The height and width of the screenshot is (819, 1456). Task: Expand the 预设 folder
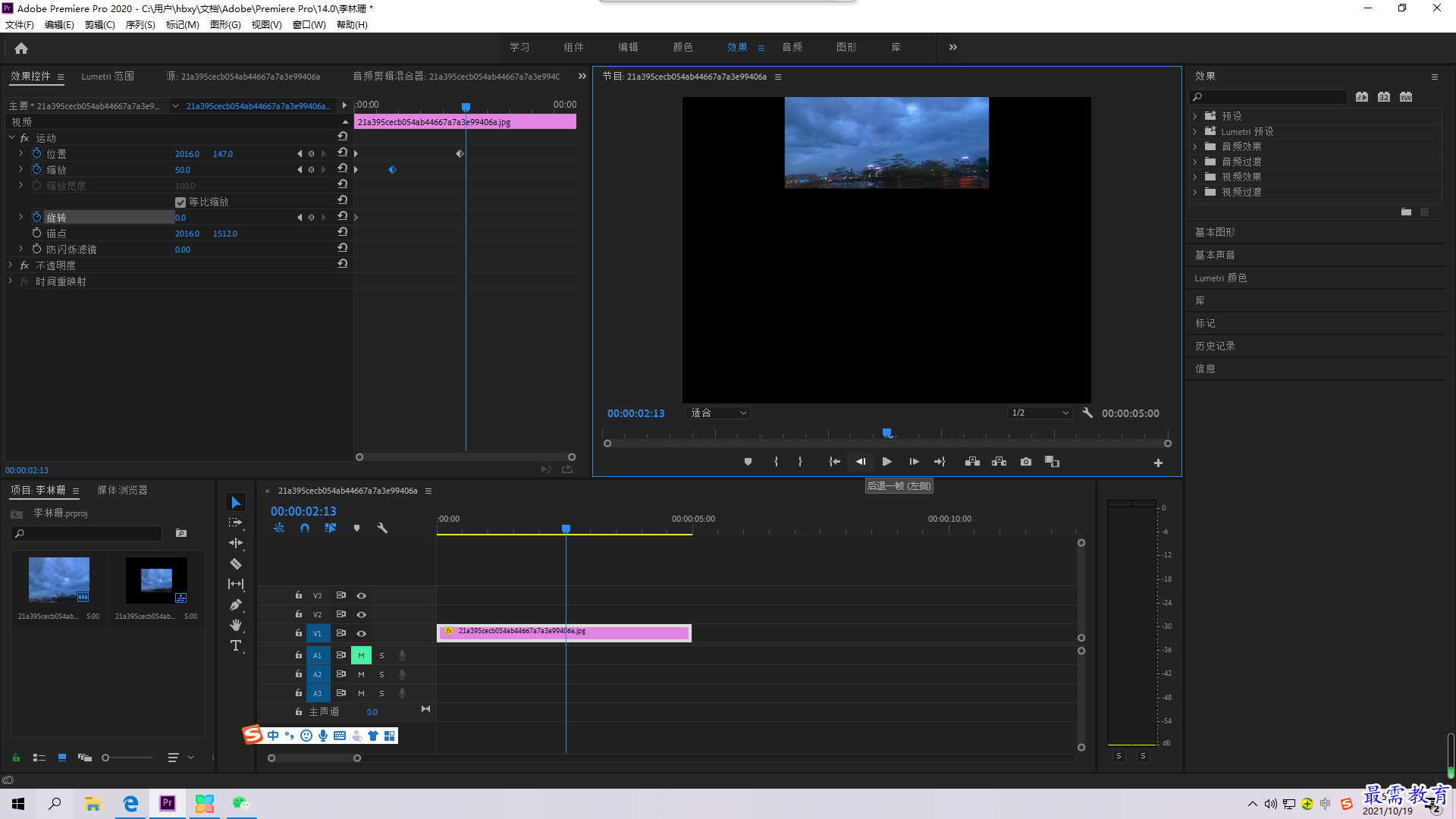(x=1195, y=116)
